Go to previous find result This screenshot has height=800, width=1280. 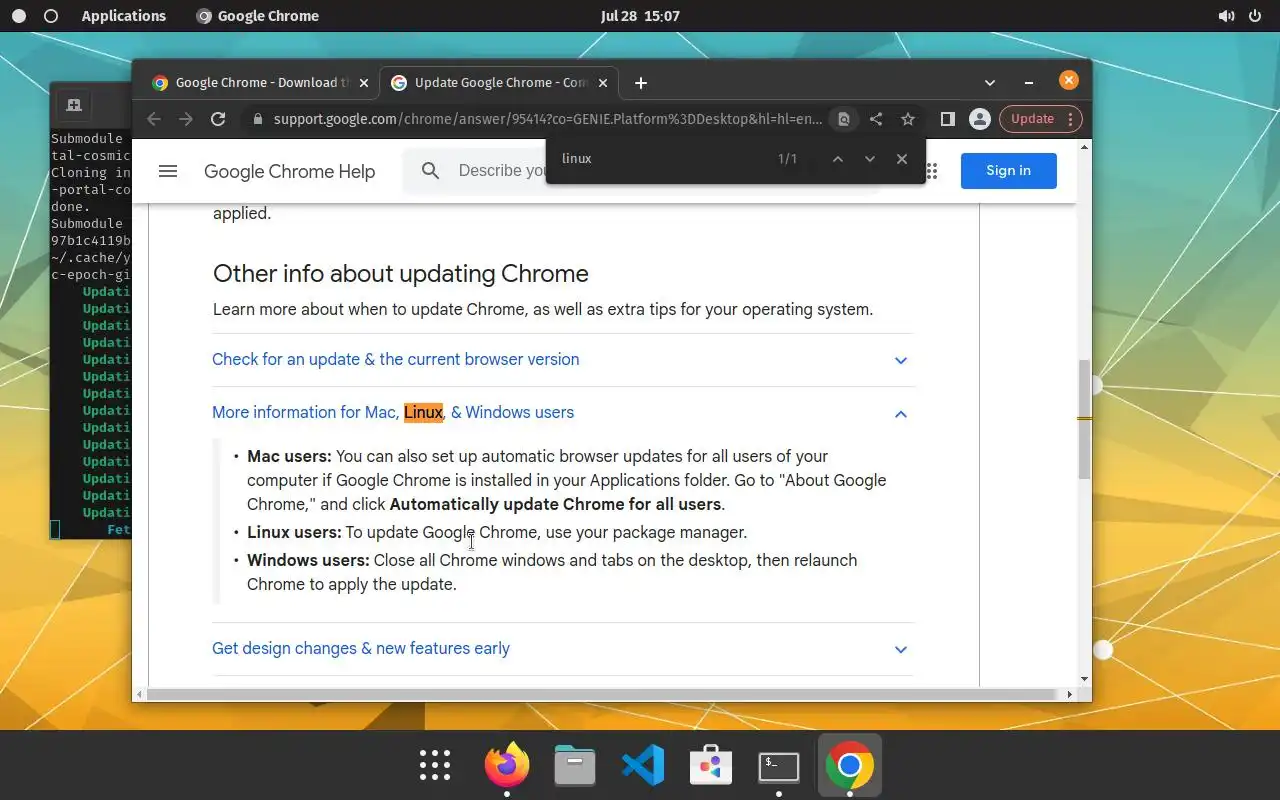838,159
